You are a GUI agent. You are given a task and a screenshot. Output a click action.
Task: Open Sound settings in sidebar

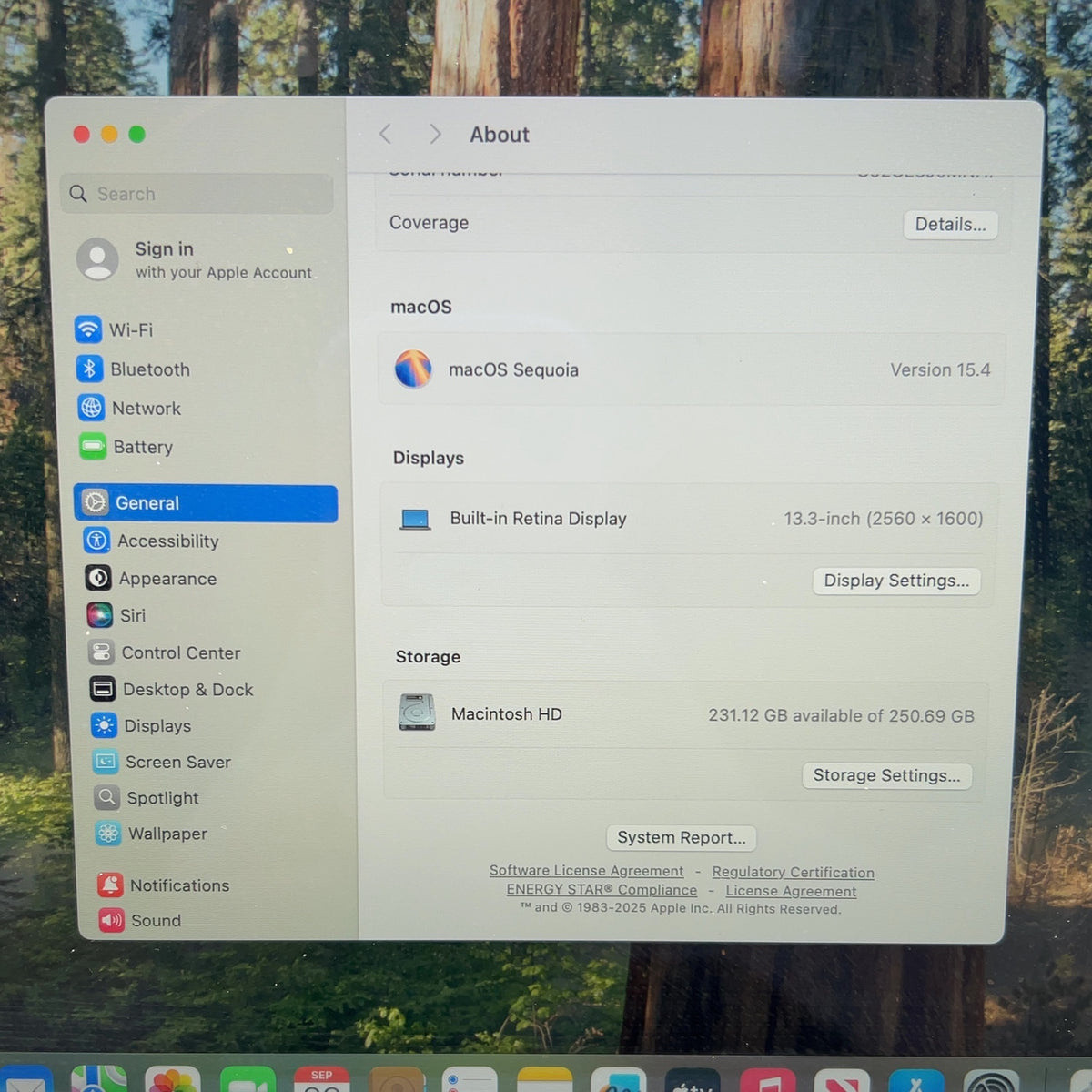(x=140, y=920)
